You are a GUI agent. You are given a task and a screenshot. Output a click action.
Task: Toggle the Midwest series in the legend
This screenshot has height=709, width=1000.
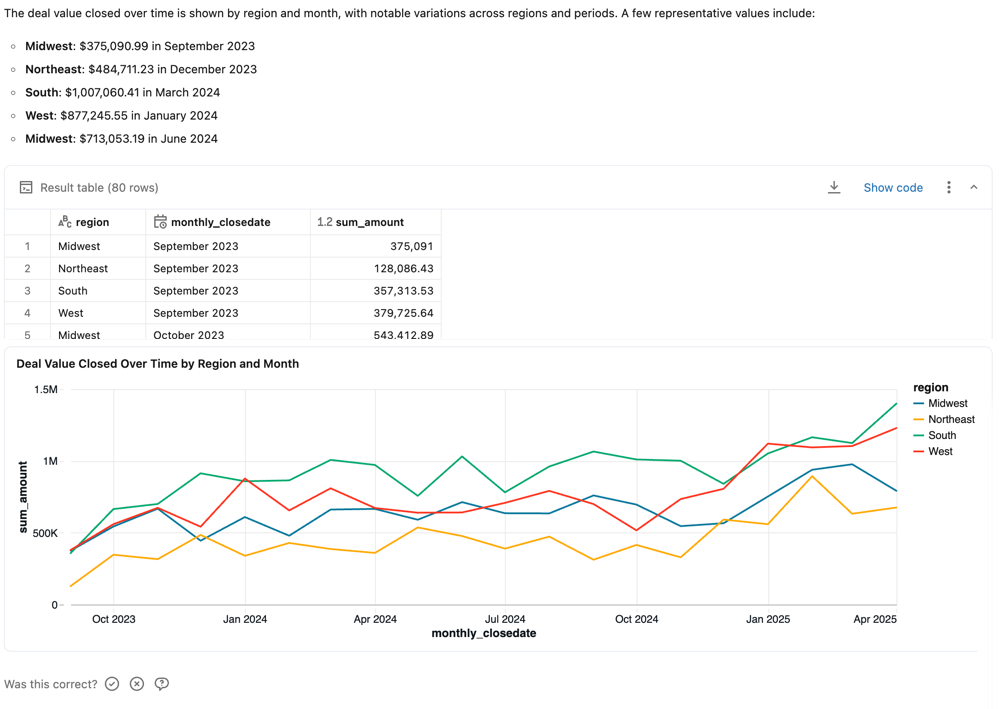944,403
